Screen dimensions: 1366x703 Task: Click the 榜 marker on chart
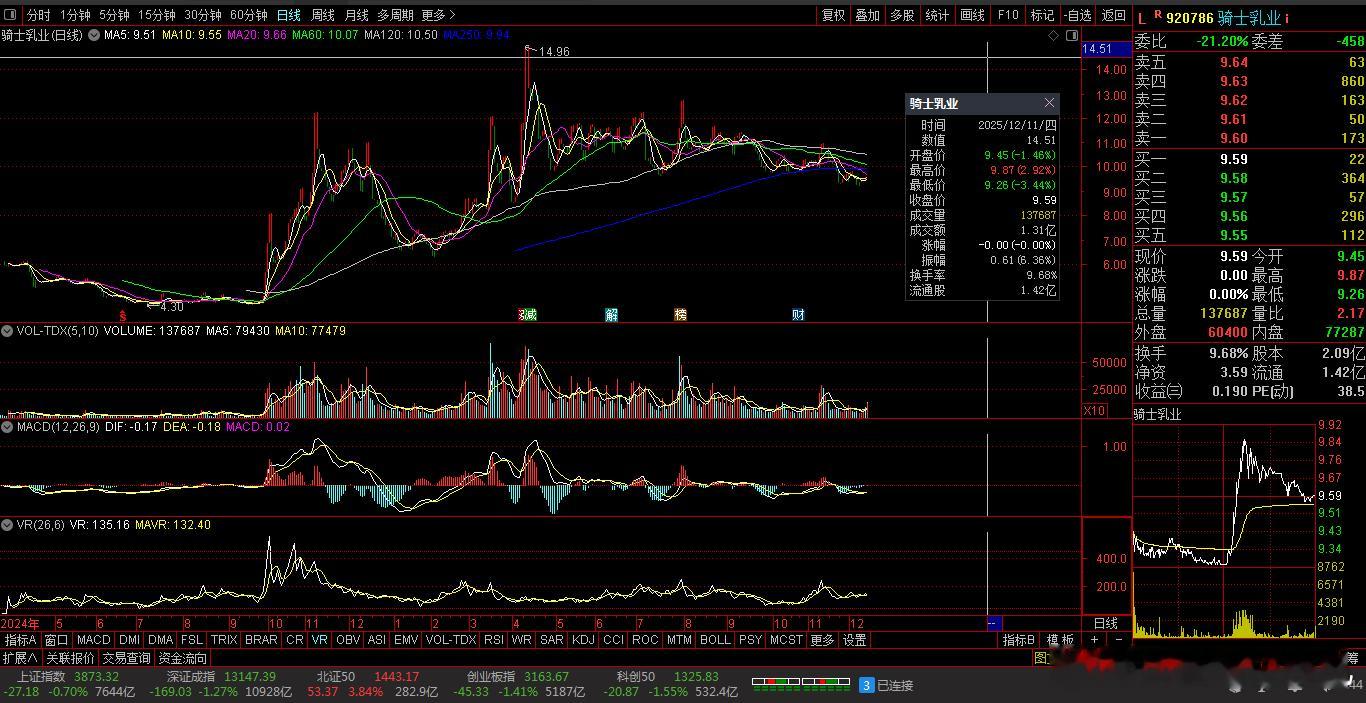point(681,314)
